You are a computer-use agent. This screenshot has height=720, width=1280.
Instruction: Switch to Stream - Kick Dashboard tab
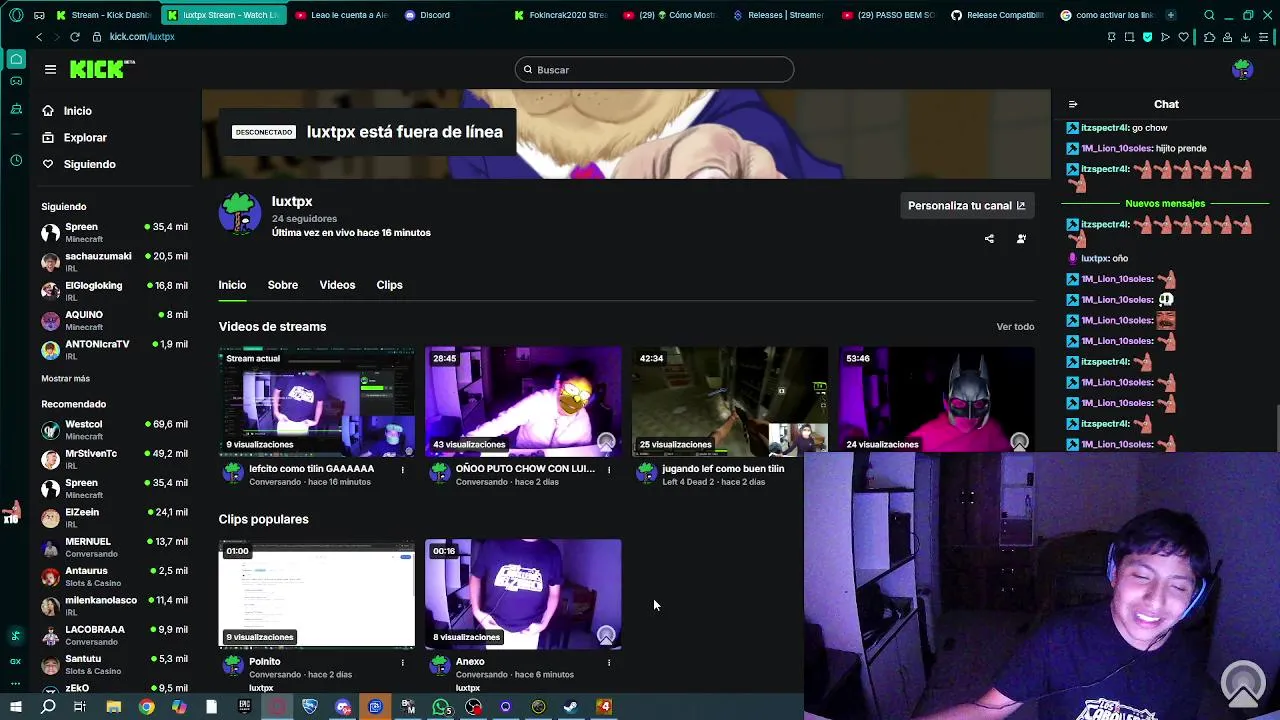(103, 15)
